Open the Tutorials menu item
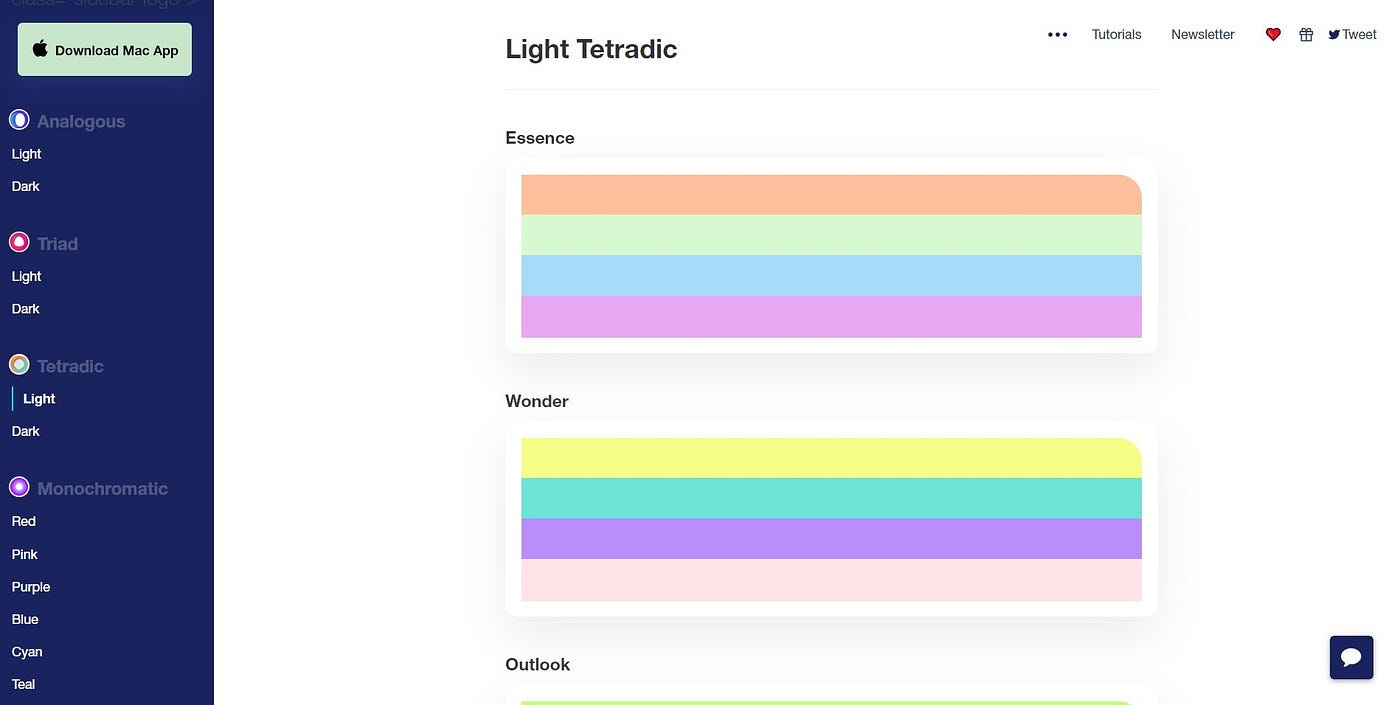Screen dimensions: 1400x705 1116,34
